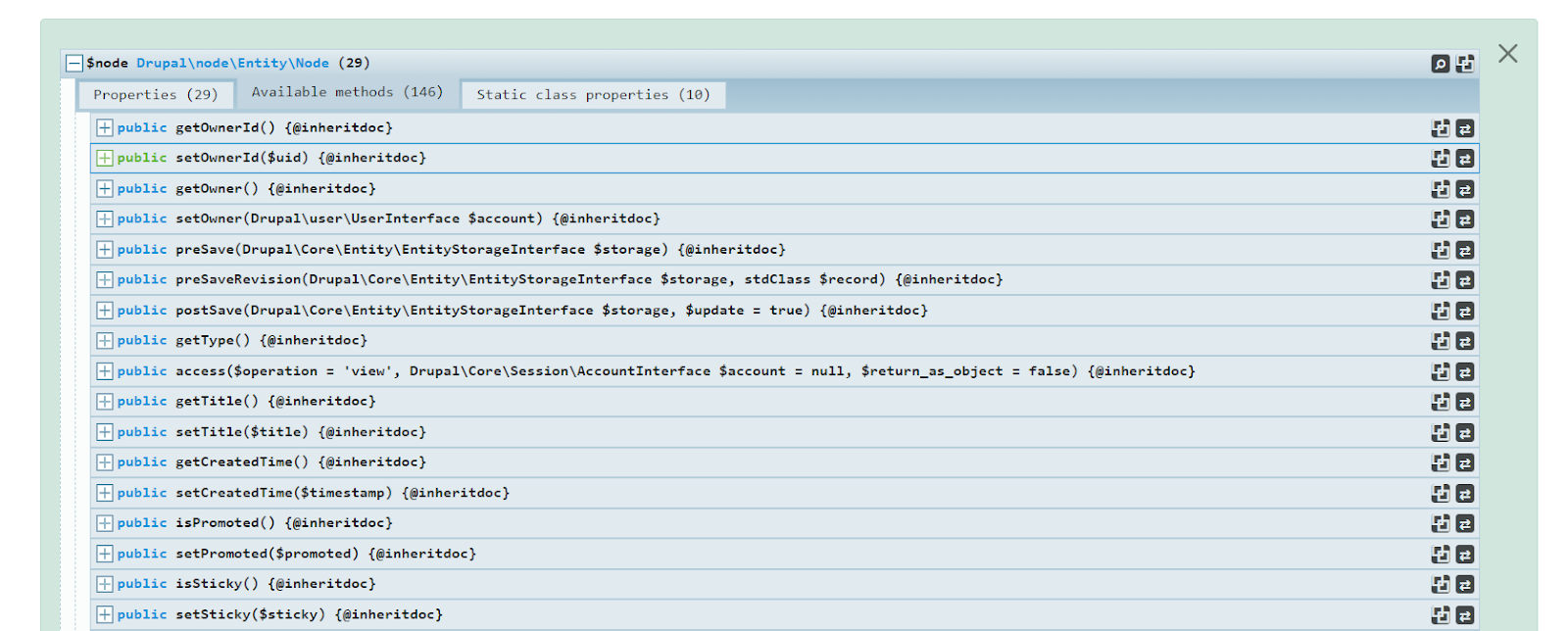Show access path for getType()
This screenshot has height=631, width=1568.
point(1465,341)
